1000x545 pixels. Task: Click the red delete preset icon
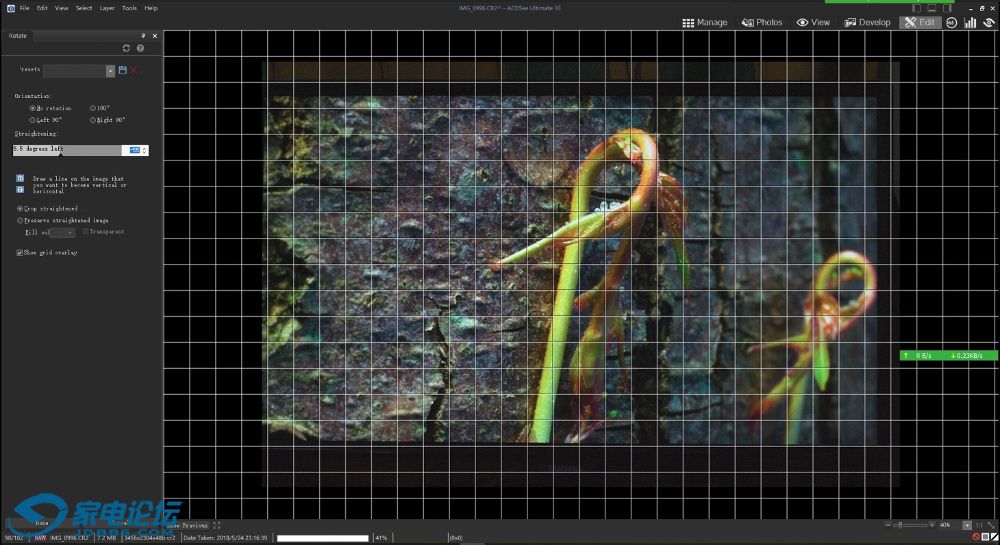(134, 70)
